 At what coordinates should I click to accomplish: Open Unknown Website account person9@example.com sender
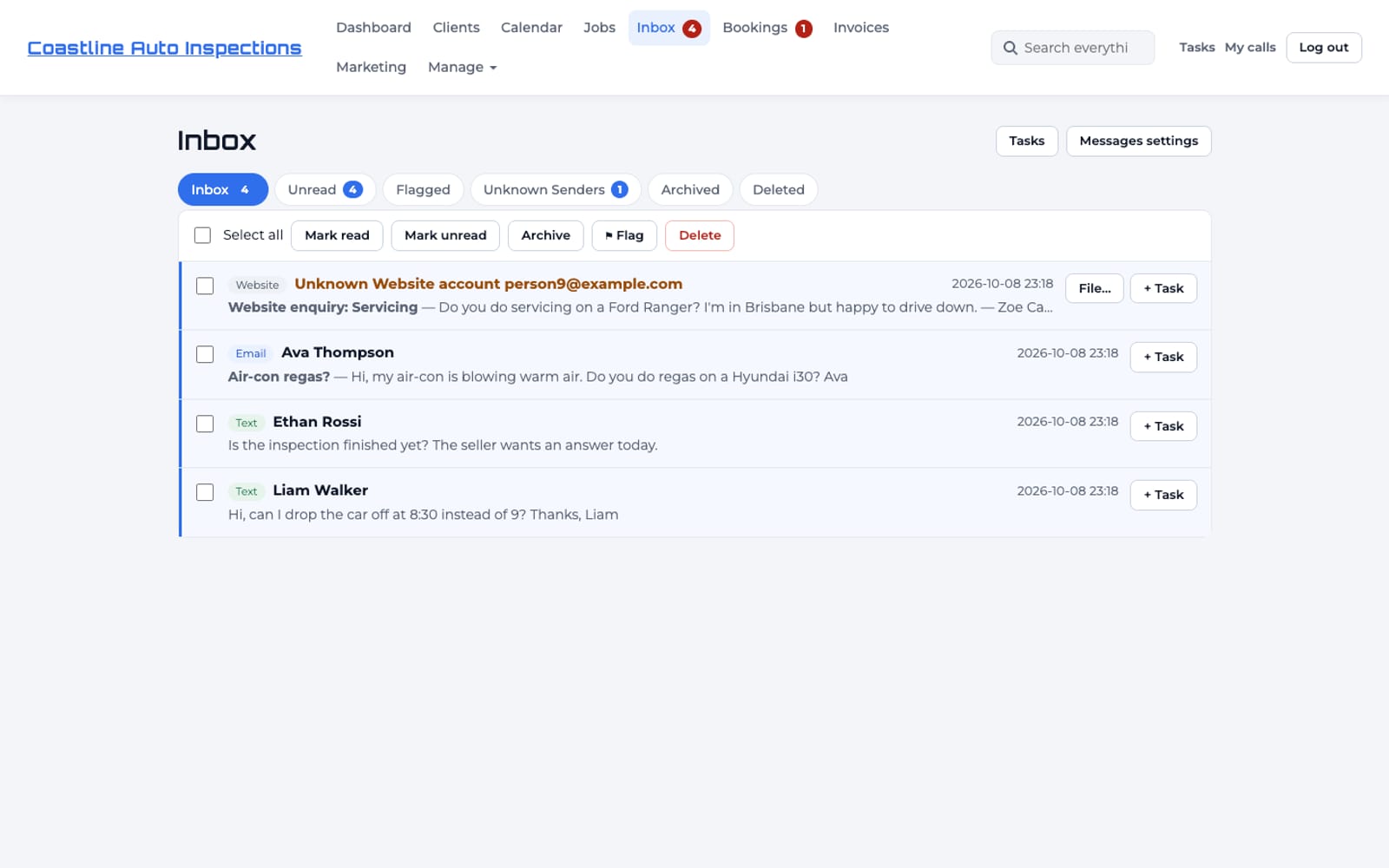488,284
